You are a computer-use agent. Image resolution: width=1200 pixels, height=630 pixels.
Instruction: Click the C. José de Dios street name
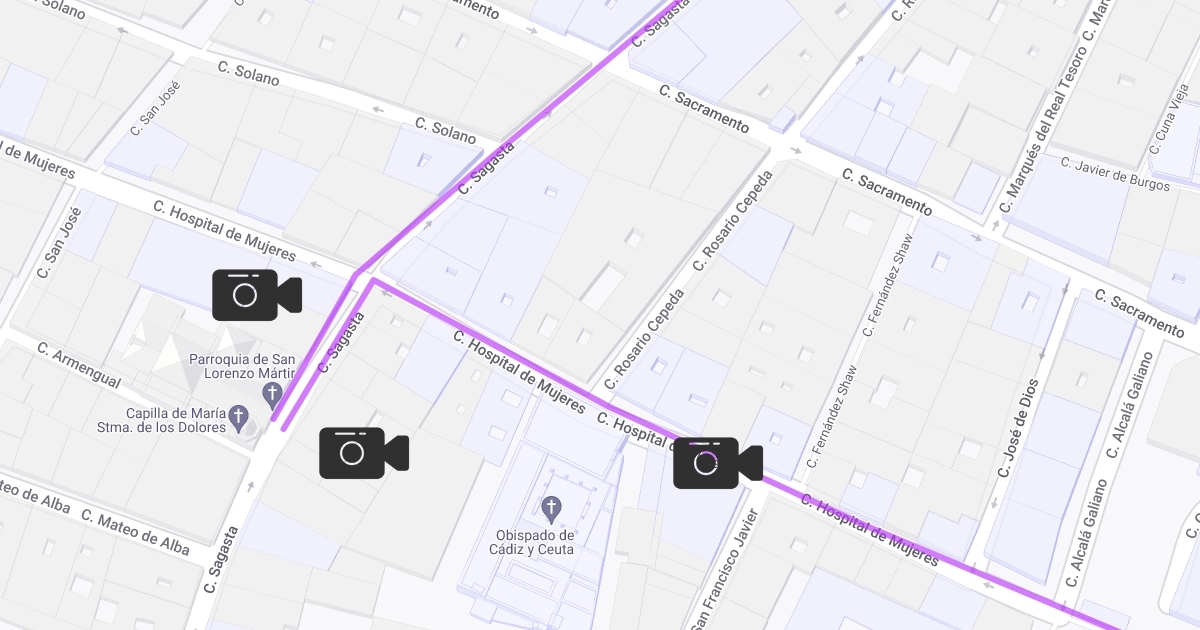pos(1019,427)
